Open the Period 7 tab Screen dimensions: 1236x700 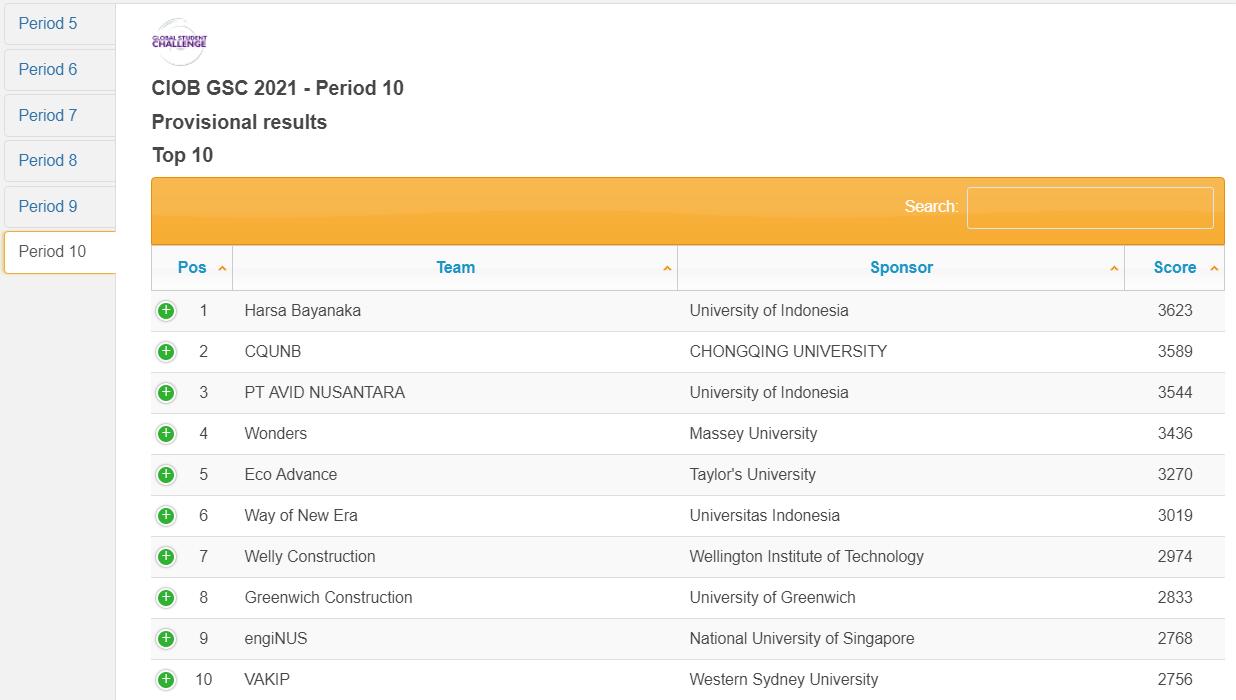[x=60, y=116]
